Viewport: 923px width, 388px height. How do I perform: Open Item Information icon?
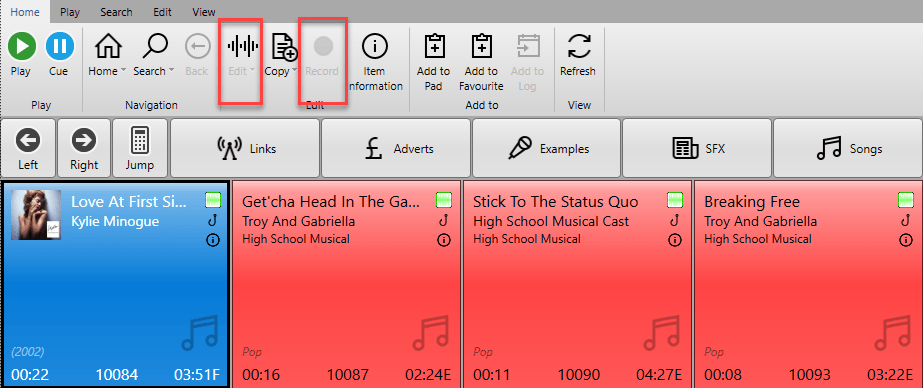tap(374, 46)
